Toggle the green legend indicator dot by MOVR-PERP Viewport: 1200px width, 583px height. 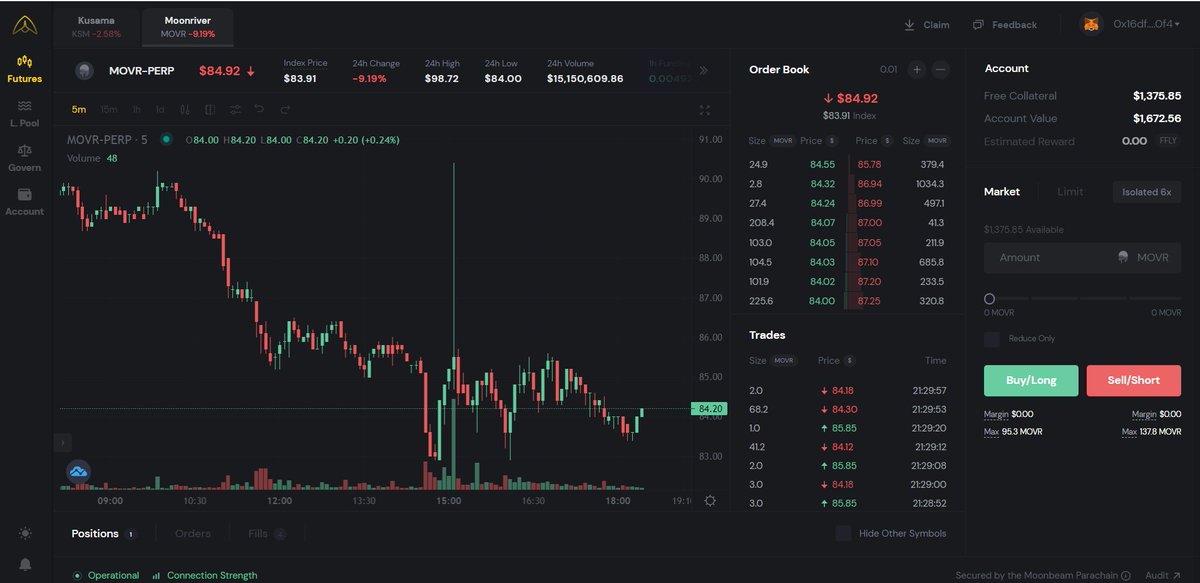click(165, 139)
